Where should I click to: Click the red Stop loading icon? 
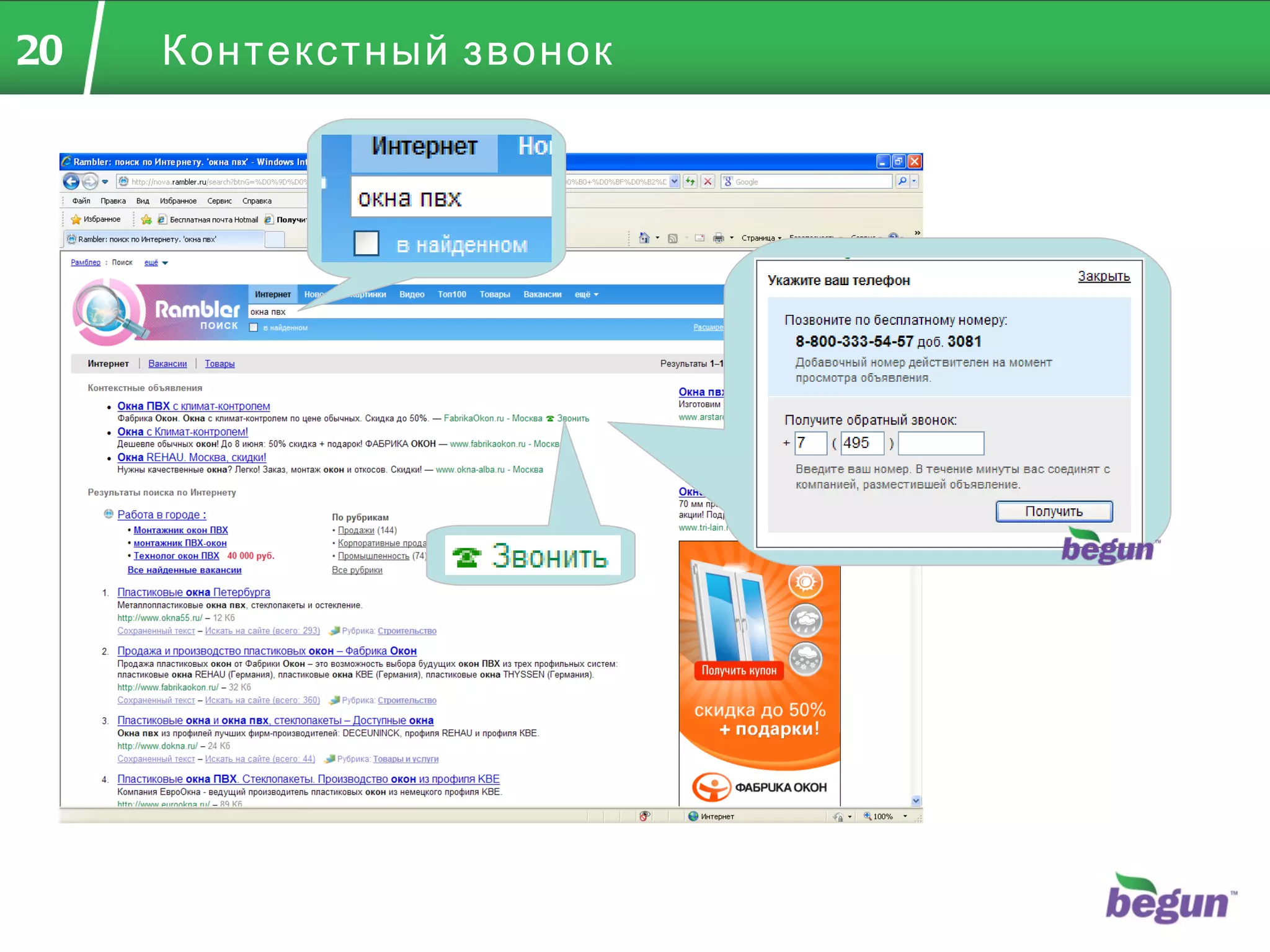click(708, 182)
